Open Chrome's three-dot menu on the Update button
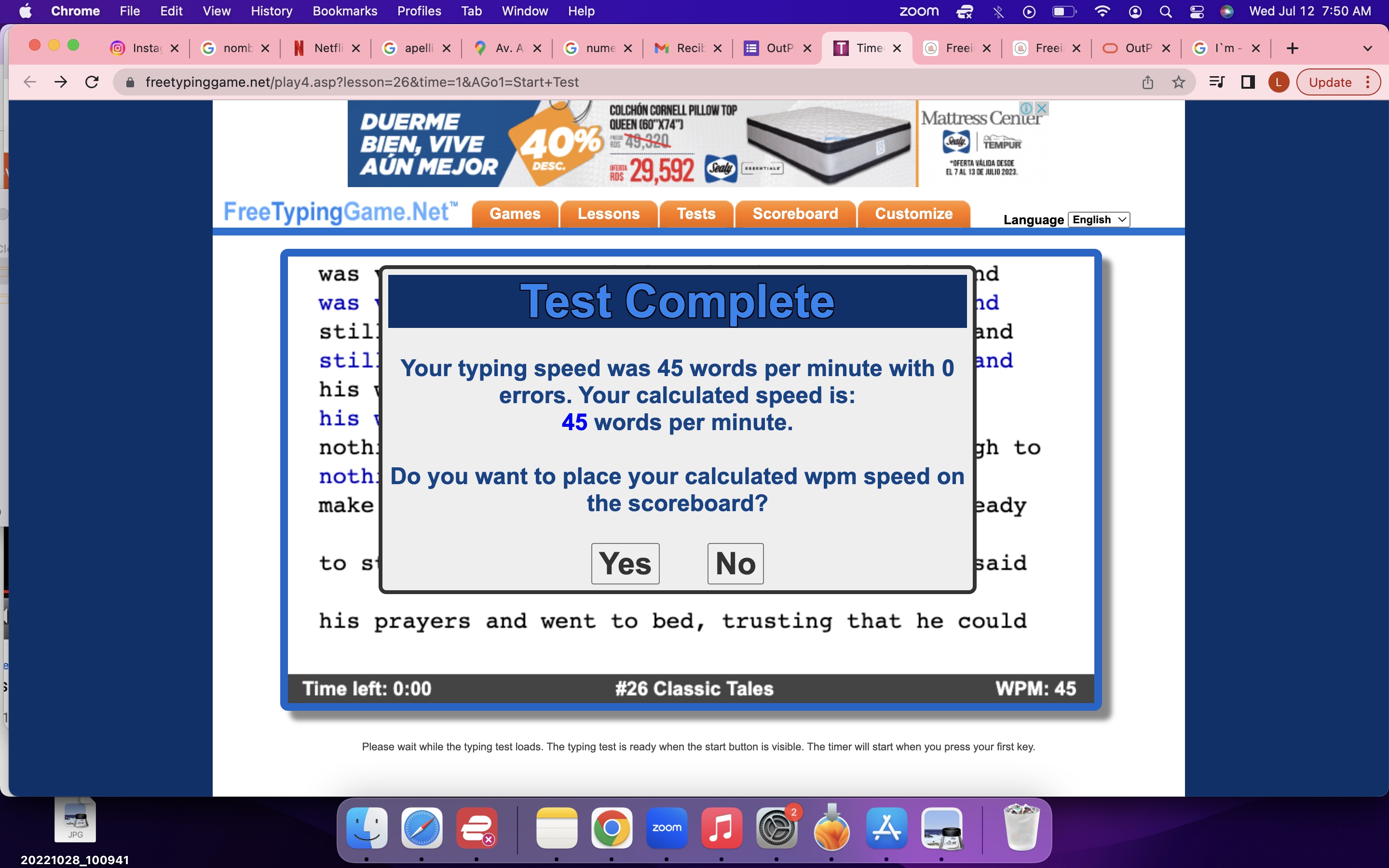The image size is (1389, 868). 1368,82
